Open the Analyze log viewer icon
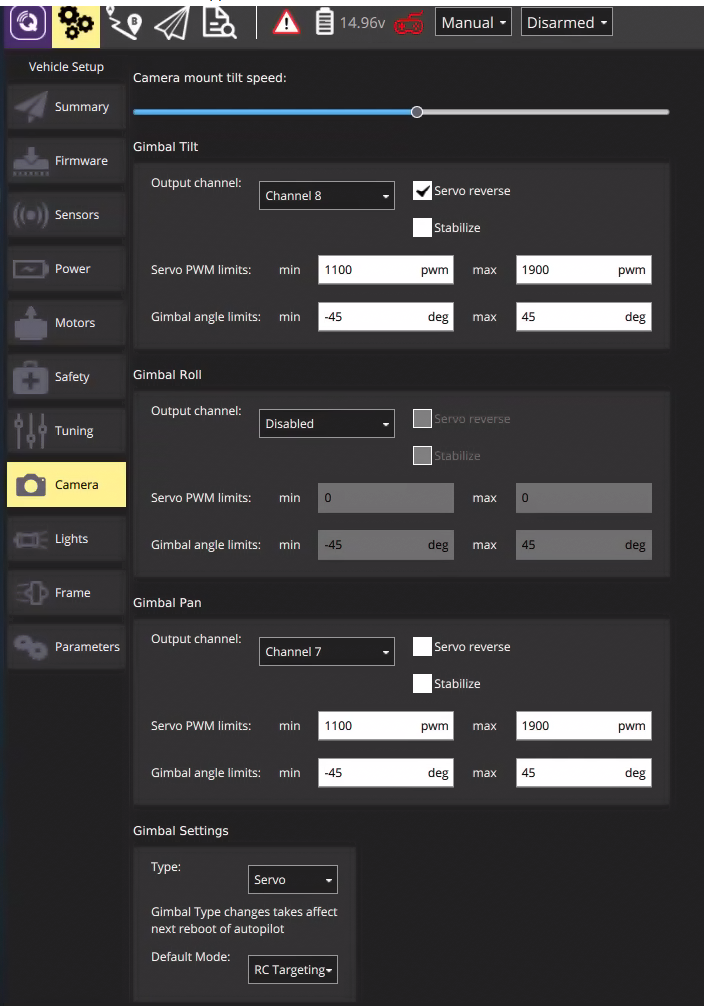The height and width of the screenshot is (1006, 704). [219, 24]
